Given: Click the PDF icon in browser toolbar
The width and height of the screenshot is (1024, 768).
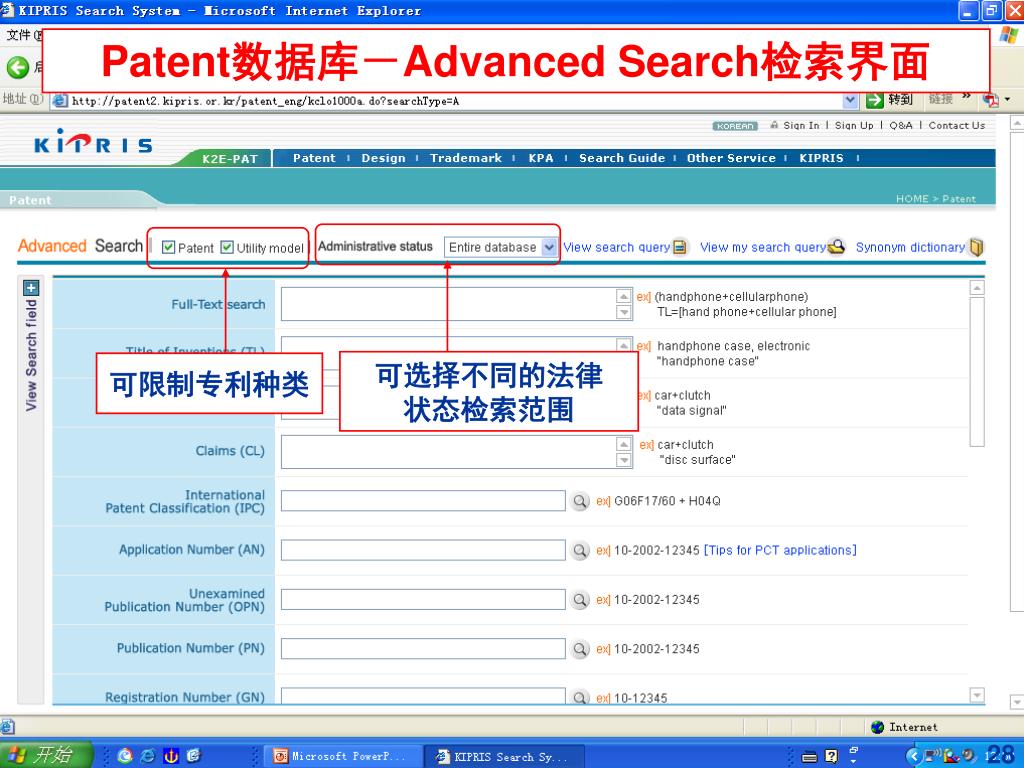Looking at the screenshot, I should (x=991, y=99).
